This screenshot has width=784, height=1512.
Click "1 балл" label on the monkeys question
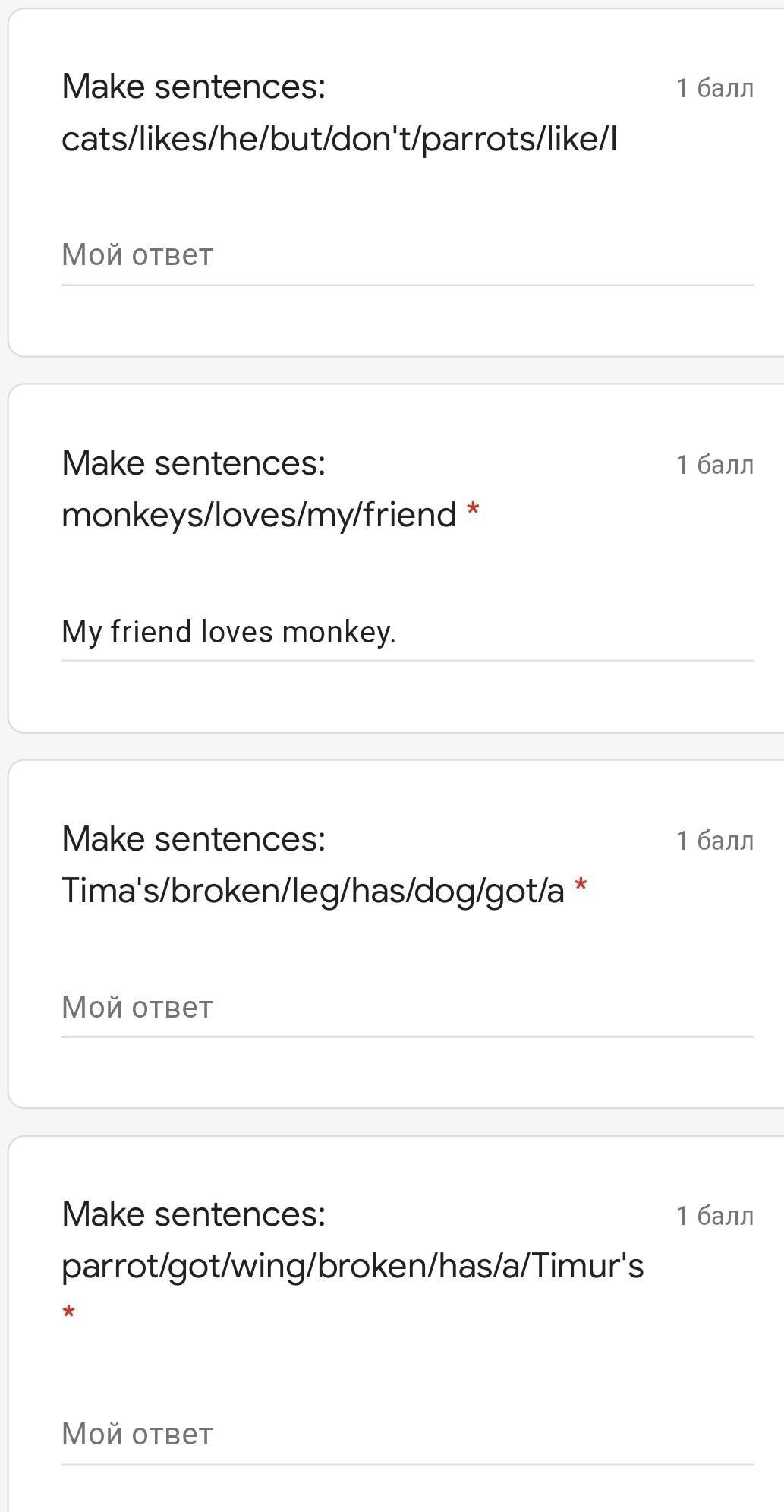coord(714,464)
